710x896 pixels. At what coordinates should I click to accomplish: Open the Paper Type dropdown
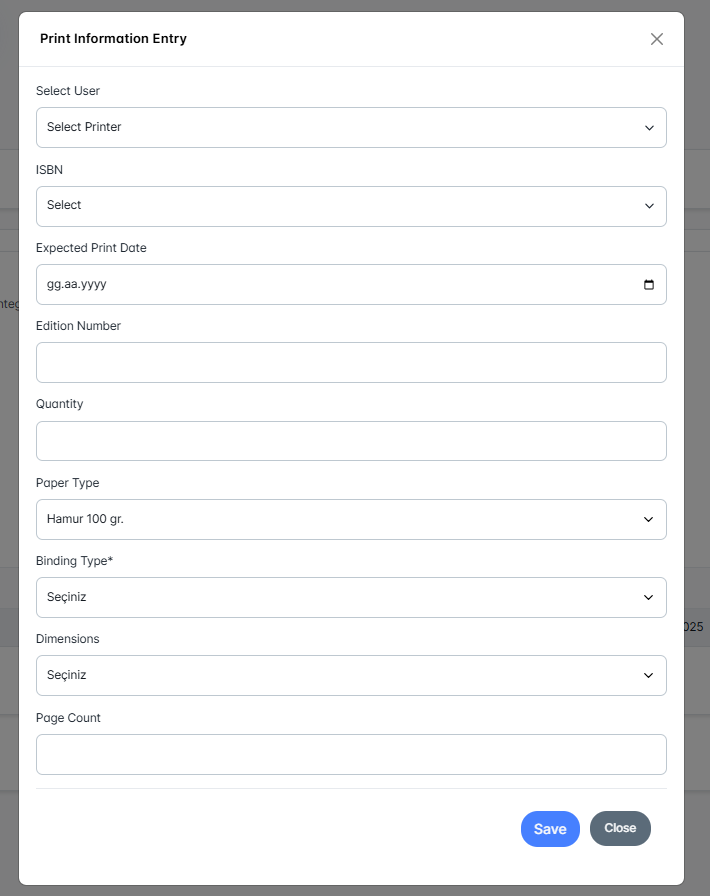tap(350, 520)
